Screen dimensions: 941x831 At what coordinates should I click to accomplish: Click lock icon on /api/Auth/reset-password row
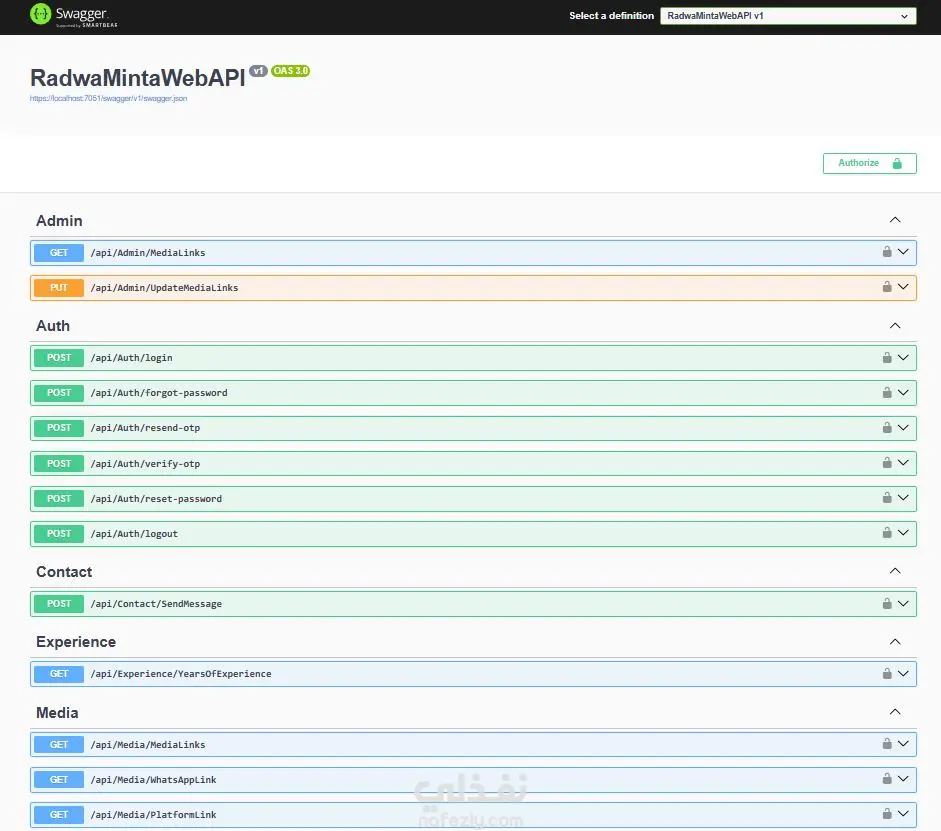(887, 497)
